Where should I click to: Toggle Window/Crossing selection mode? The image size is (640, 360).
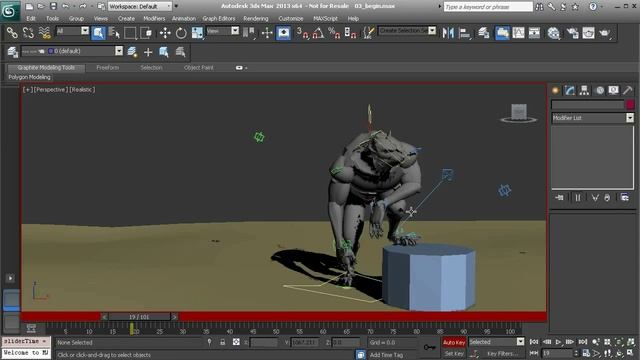click(x=146, y=33)
